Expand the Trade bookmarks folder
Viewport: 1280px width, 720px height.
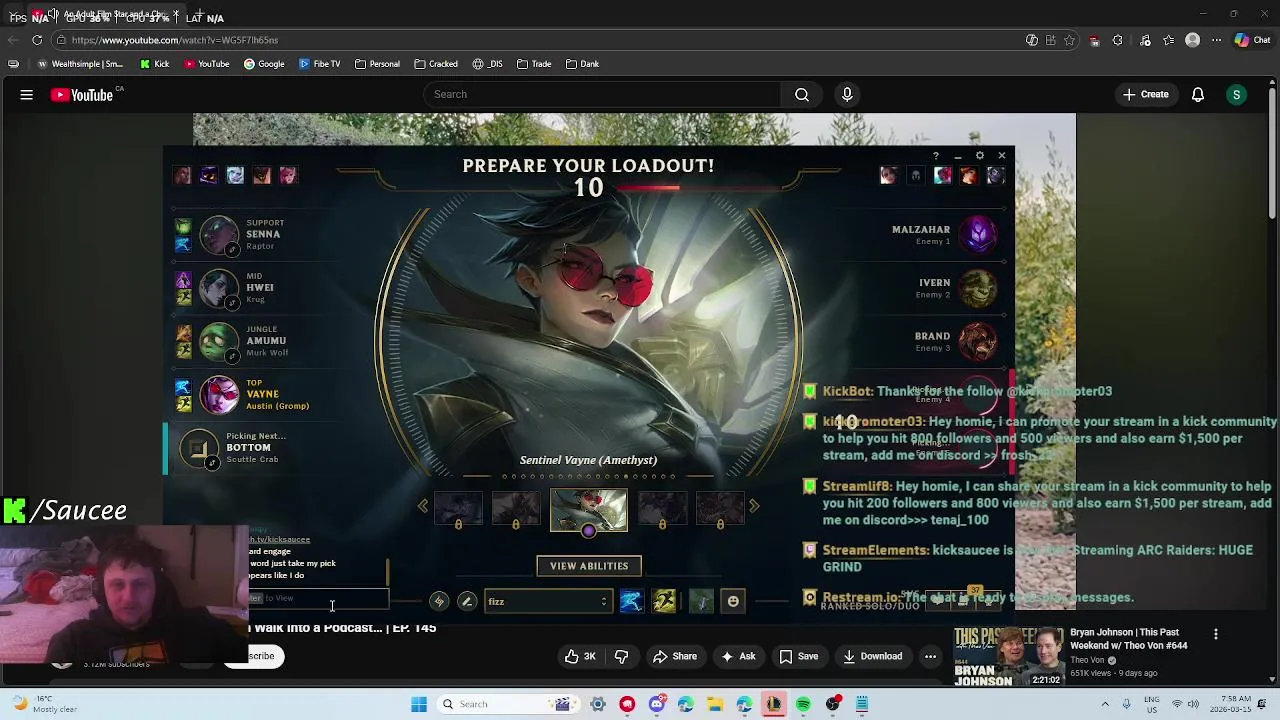pos(534,64)
